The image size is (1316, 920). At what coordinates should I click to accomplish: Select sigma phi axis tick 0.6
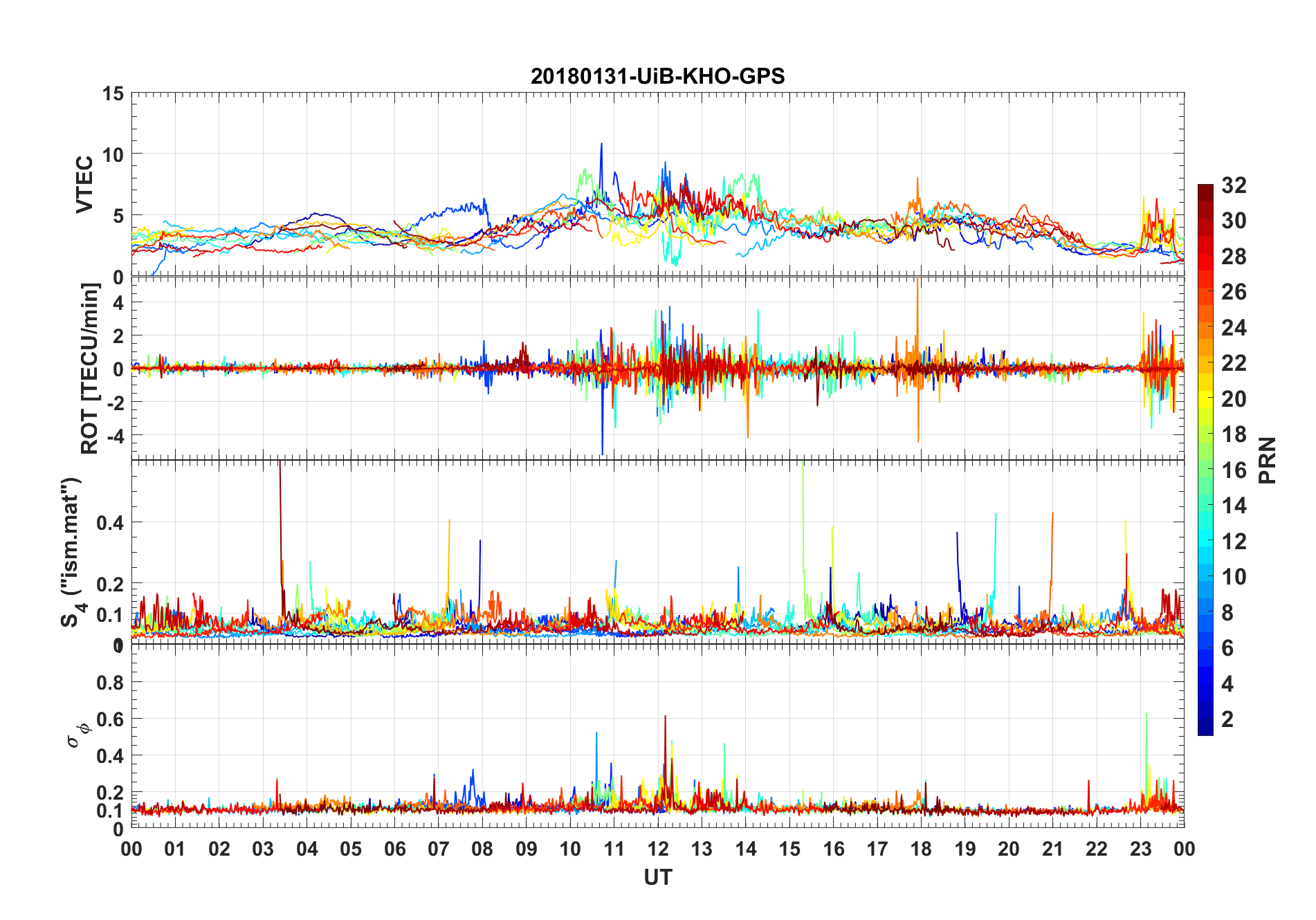110,719
